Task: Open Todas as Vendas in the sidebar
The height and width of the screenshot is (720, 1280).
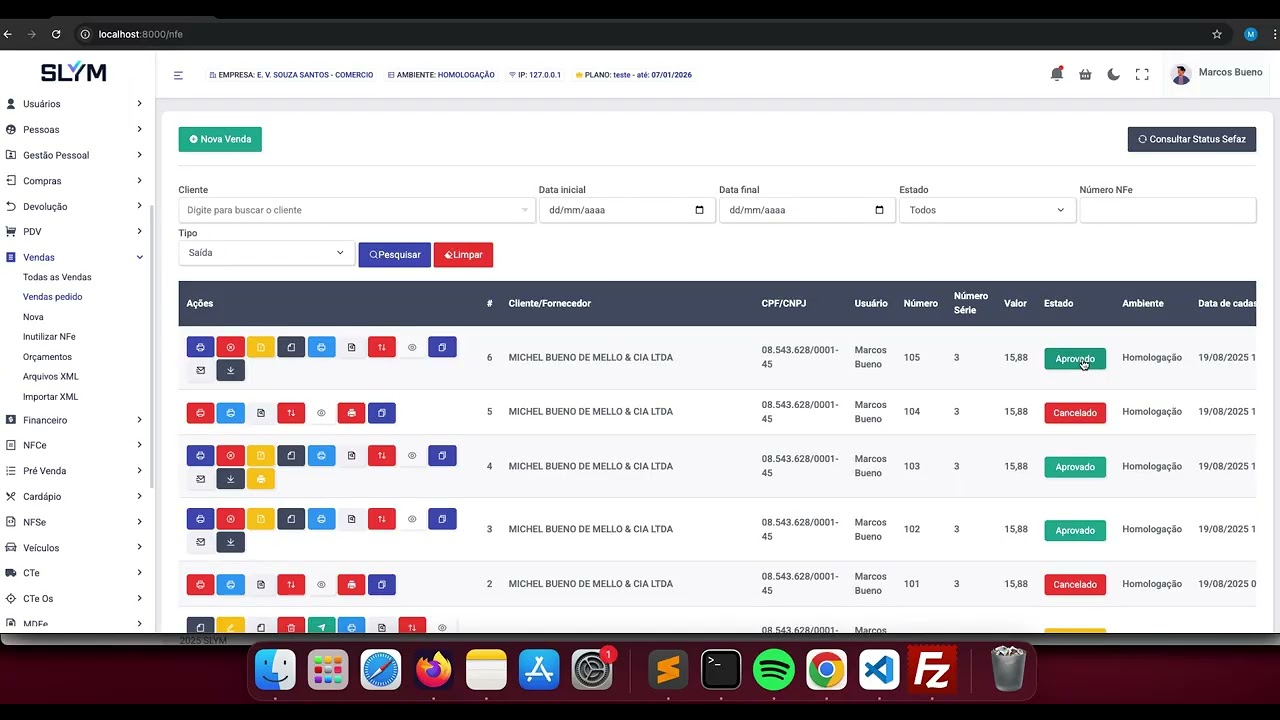Action: point(57,277)
